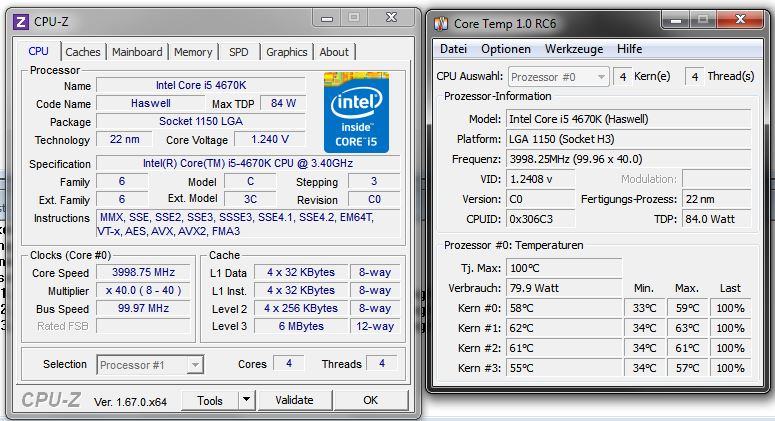Click the CPU-Z purple Z title icon

click(20, 22)
